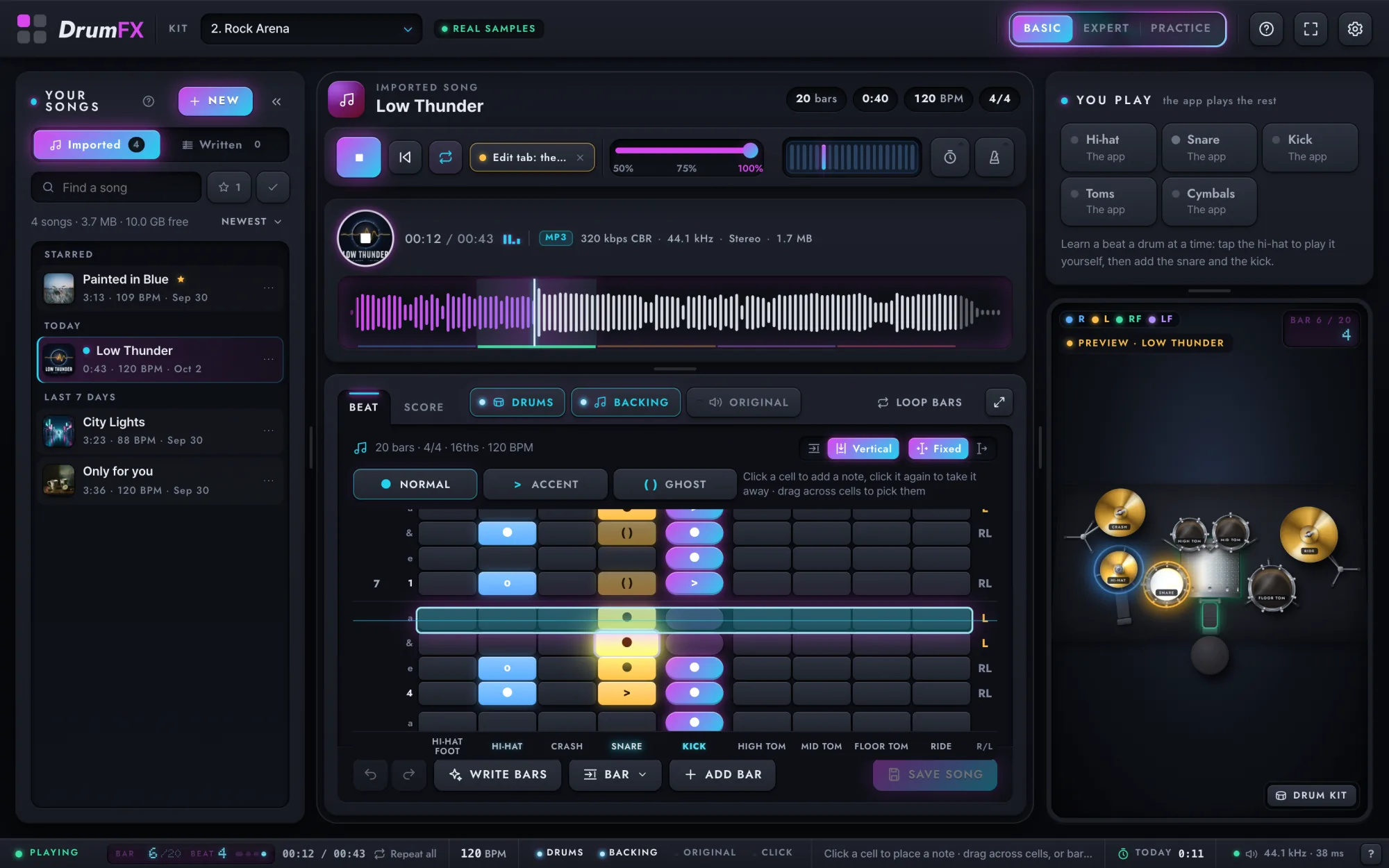
Task: Redo the last beat edit
Action: click(x=408, y=774)
